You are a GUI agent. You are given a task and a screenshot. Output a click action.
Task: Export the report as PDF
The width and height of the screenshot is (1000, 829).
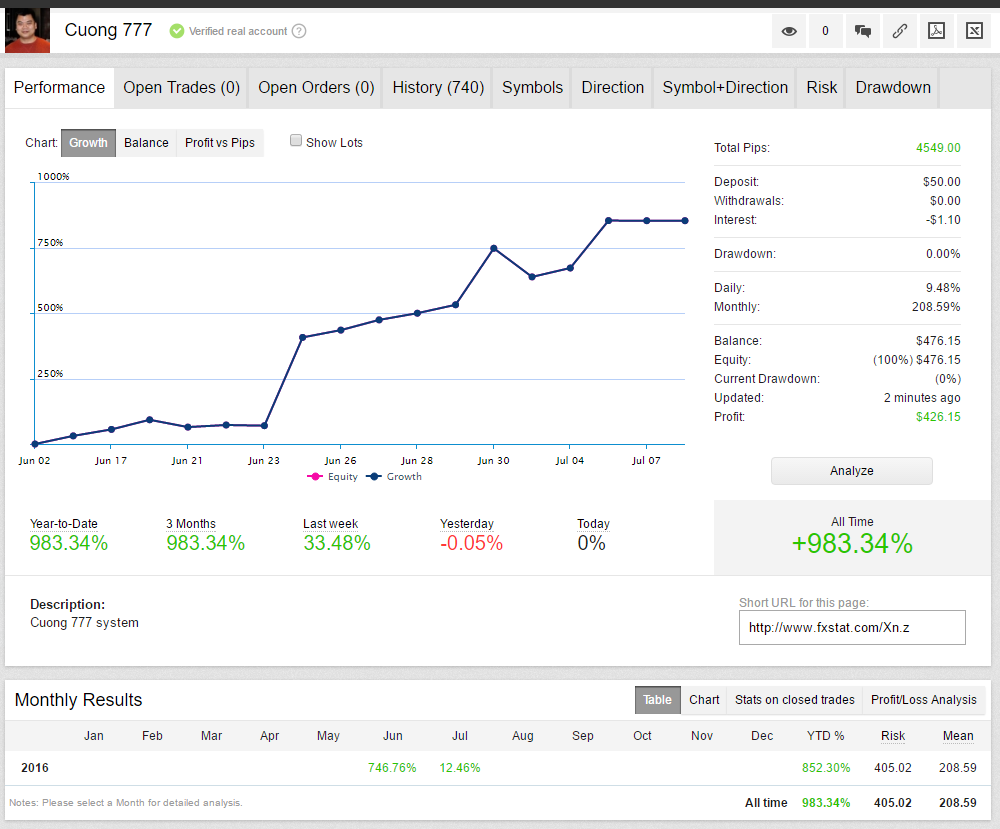936,31
